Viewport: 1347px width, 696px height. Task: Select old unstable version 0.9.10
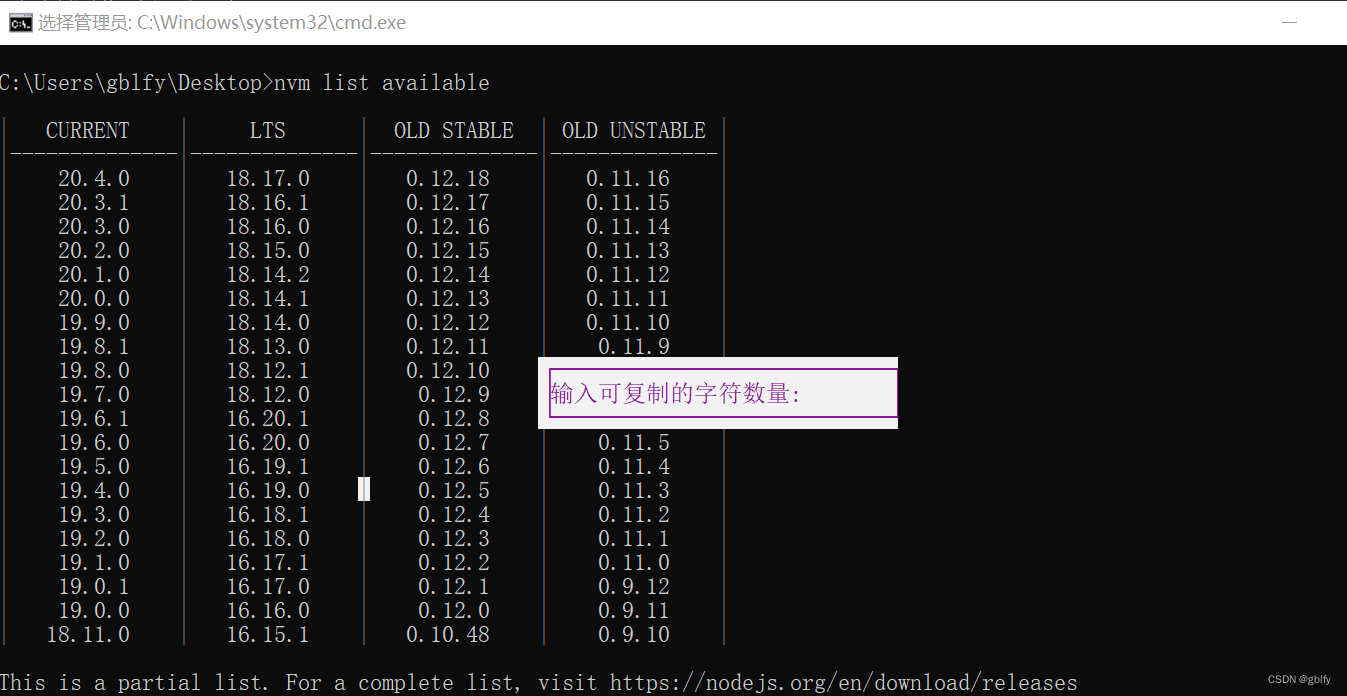pos(634,635)
